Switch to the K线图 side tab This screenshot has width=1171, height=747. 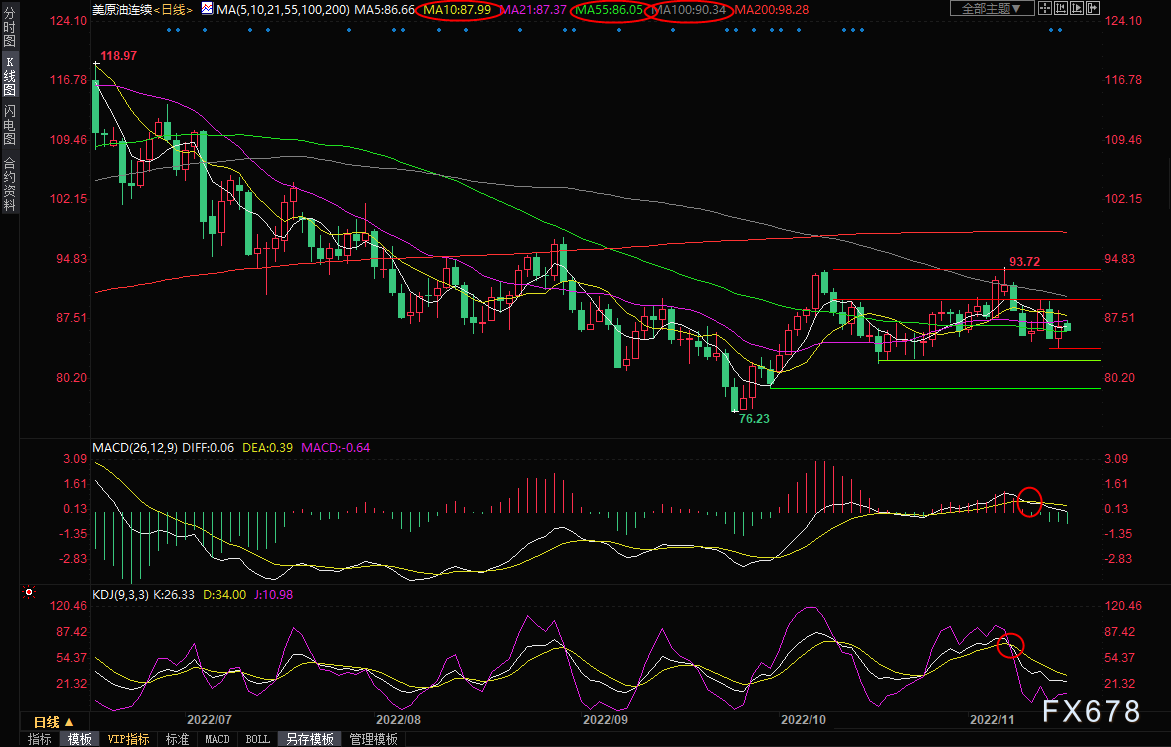tap(10, 75)
